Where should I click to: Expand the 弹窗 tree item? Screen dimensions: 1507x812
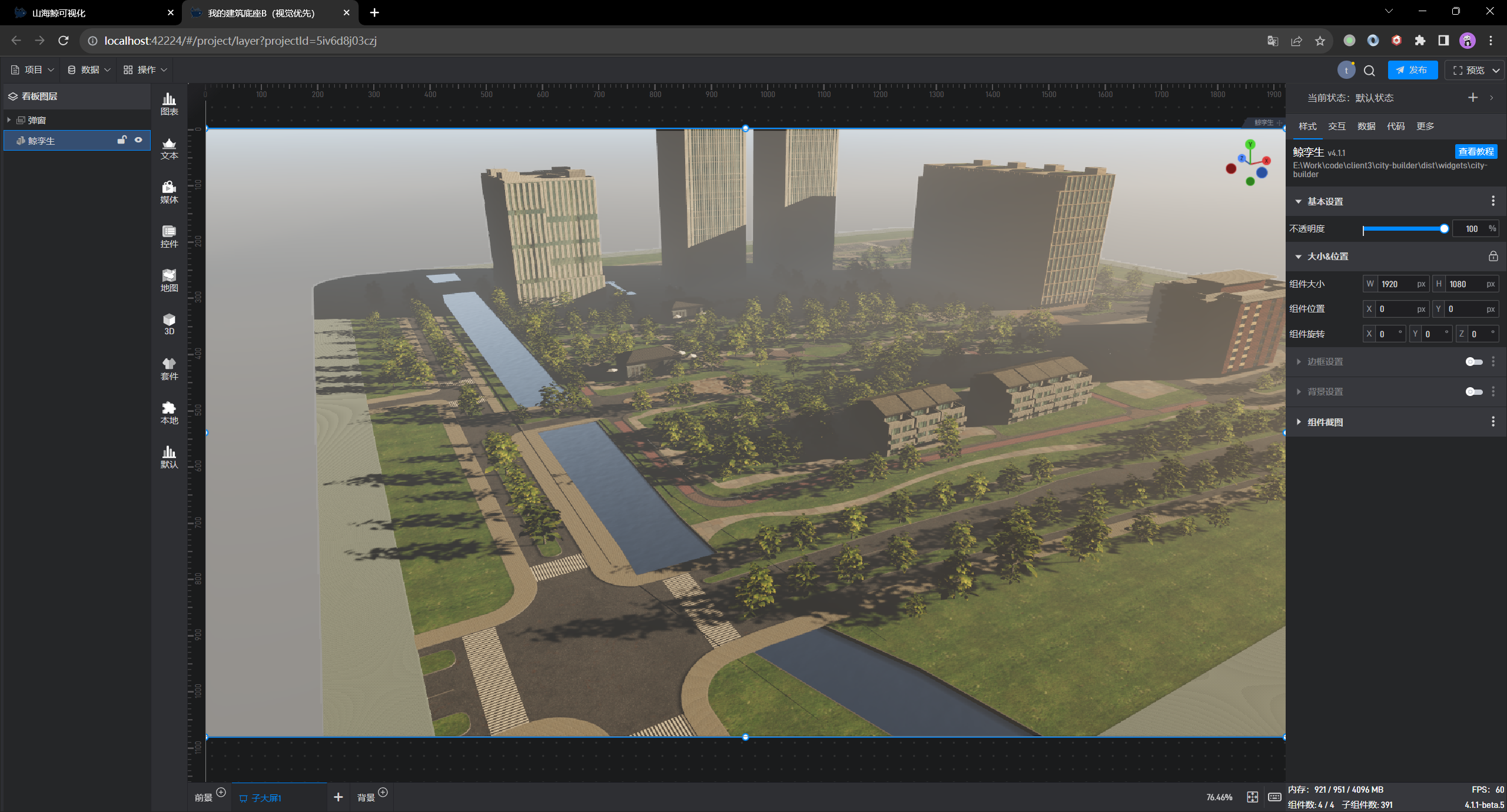[9, 120]
